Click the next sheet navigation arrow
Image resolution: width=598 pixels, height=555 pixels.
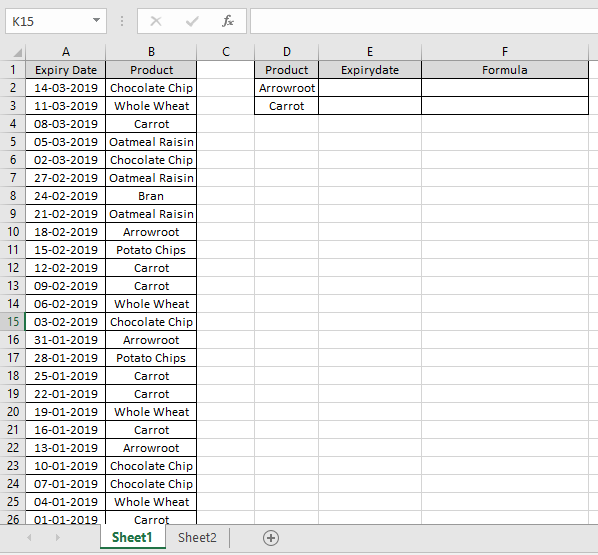click(x=58, y=538)
